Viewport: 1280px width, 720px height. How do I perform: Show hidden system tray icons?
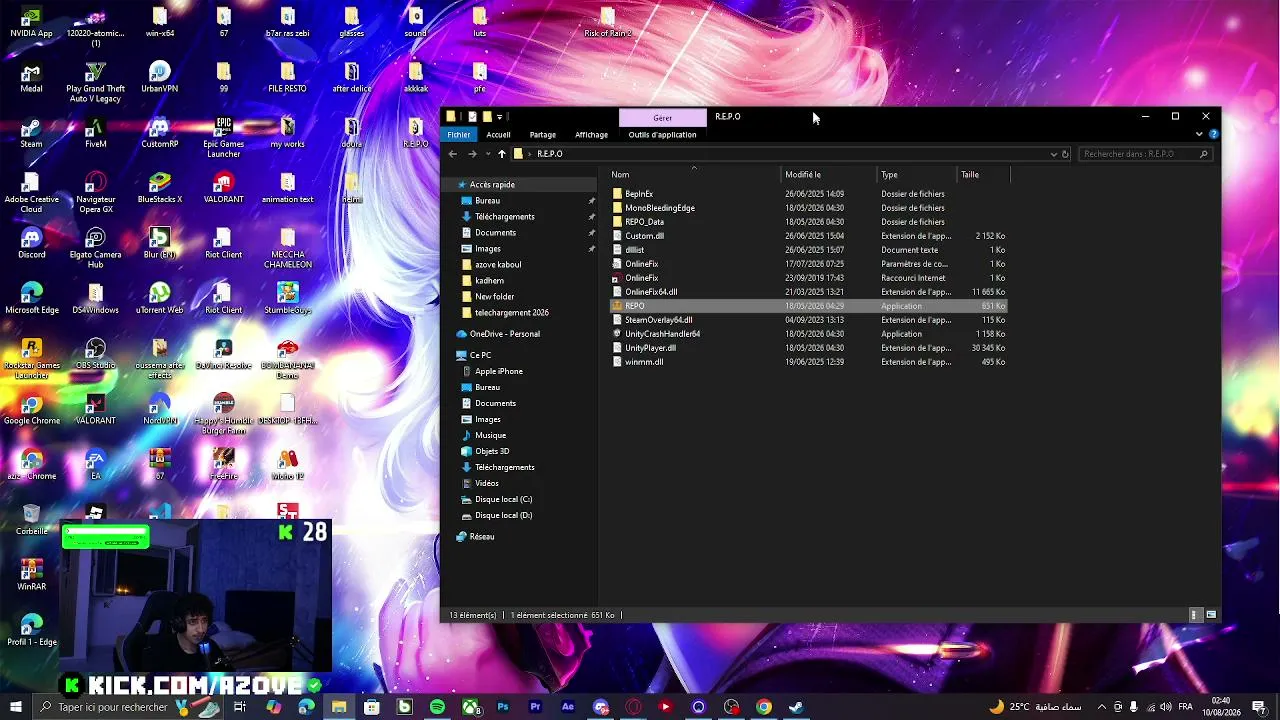pyautogui.click(x=1102, y=707)
